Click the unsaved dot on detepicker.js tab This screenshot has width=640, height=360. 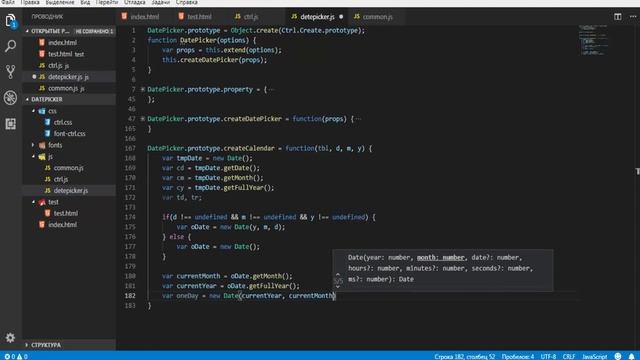click(x=341, y=17)
